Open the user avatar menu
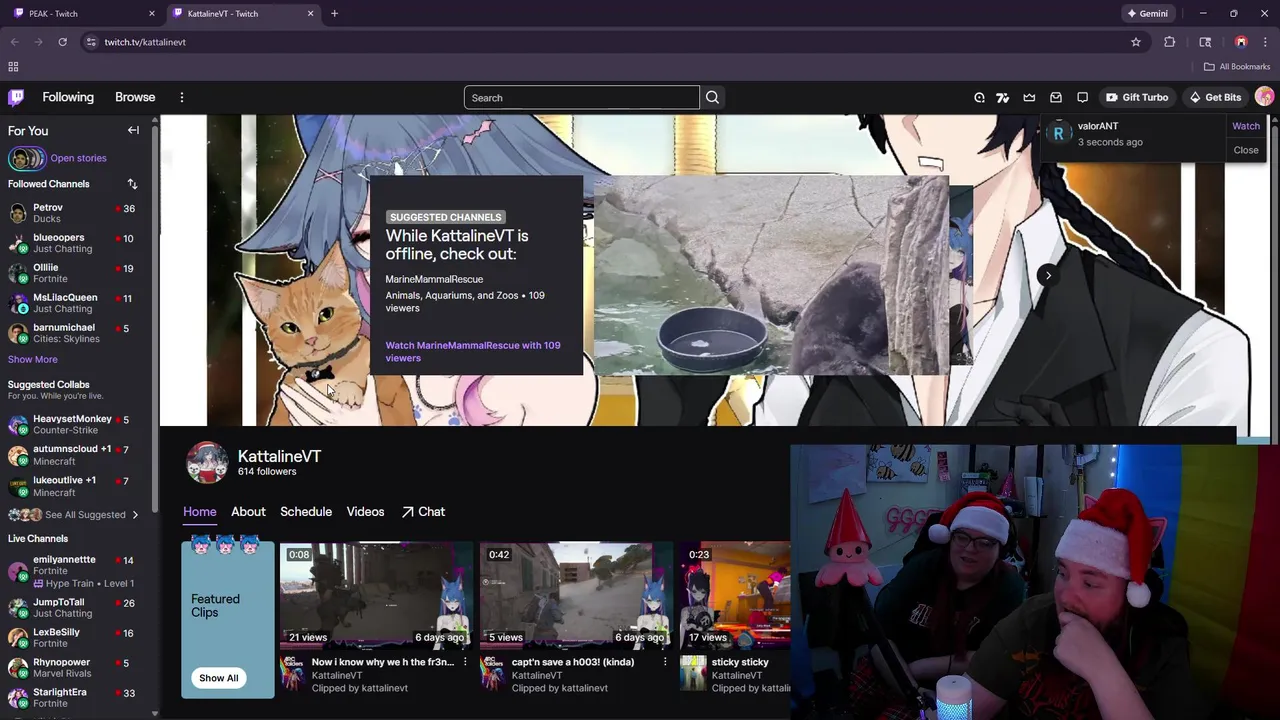Viewport: 1280px width, 720px height. [x=1264, y=97]
